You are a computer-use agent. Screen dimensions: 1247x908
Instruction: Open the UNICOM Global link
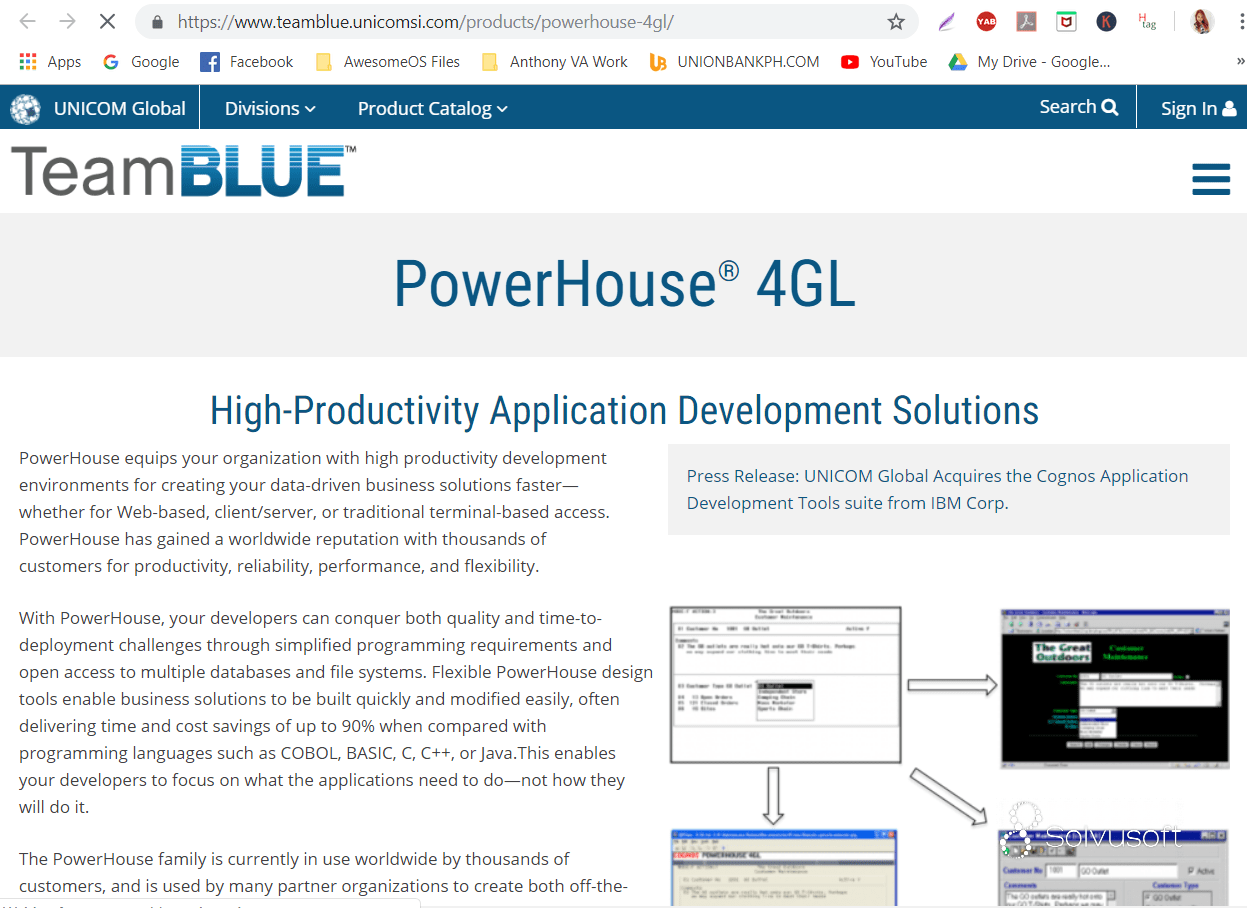click(120, 108)
